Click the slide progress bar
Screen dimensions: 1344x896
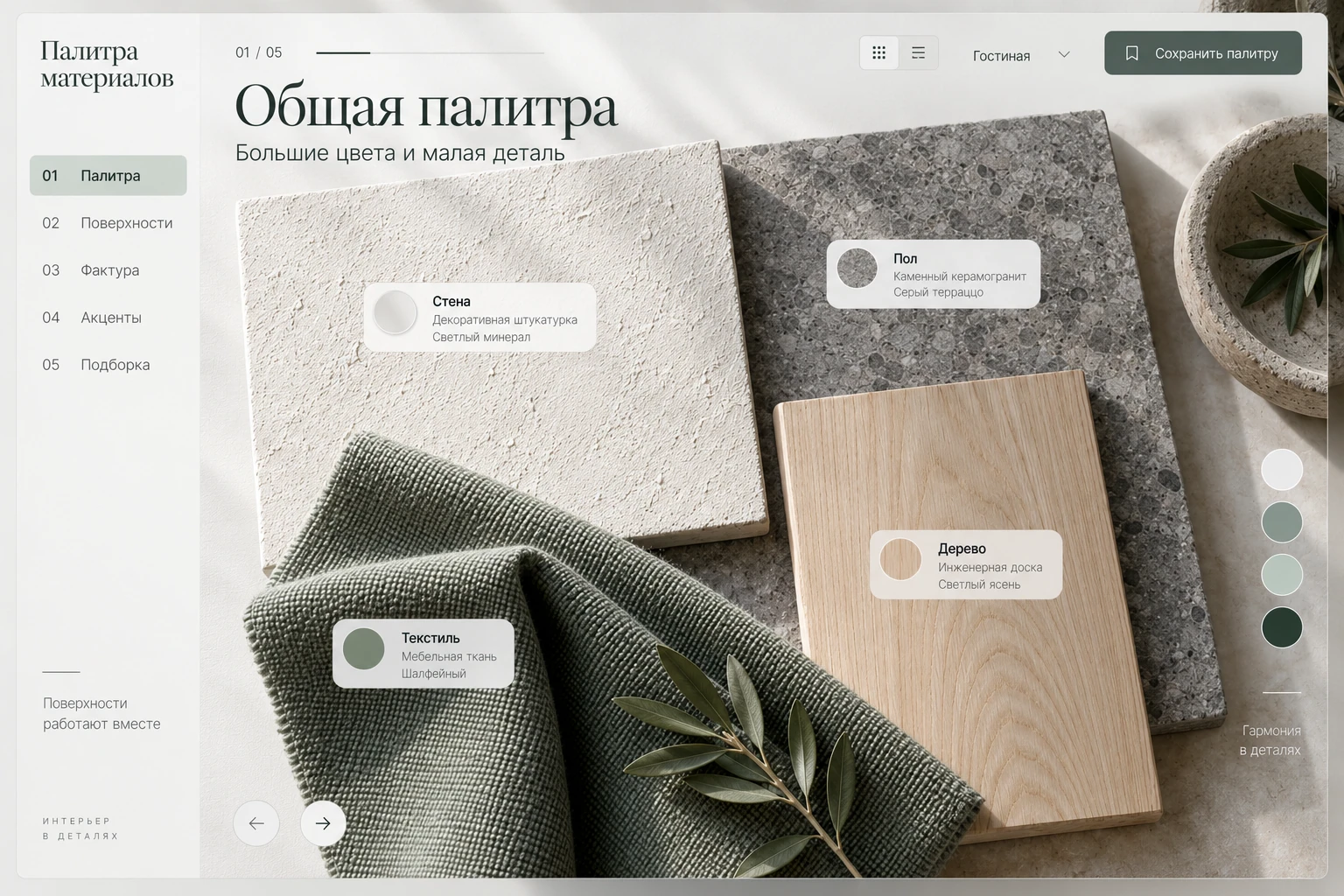(430, 52)
